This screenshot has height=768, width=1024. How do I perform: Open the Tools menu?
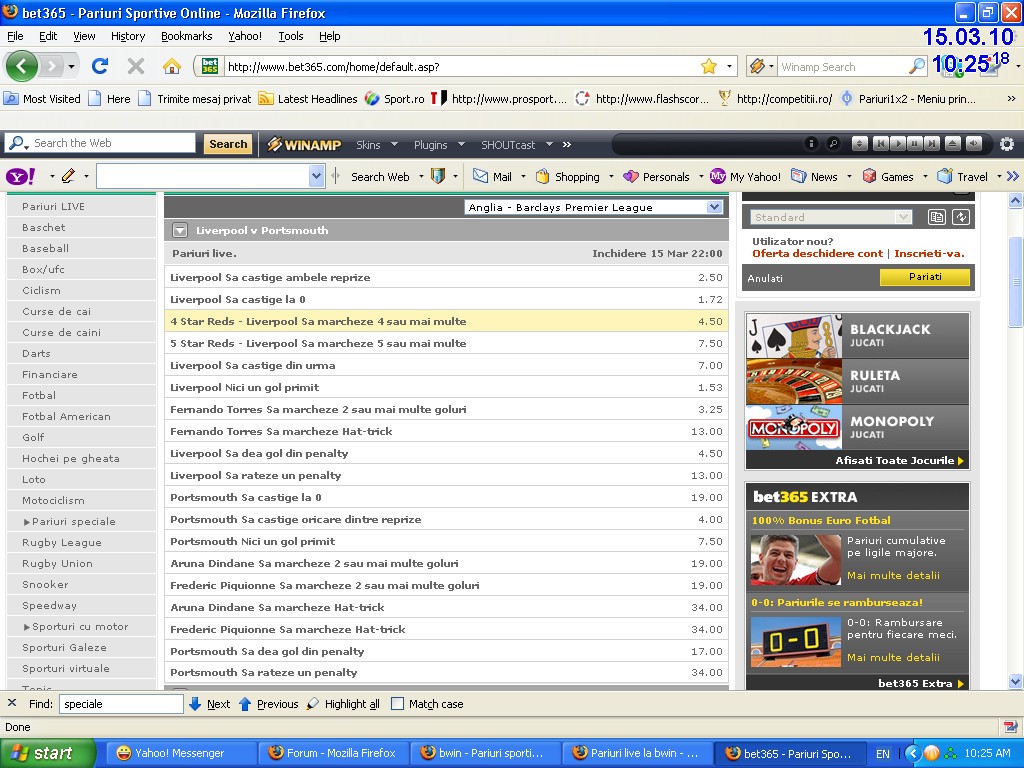(291, 36)
